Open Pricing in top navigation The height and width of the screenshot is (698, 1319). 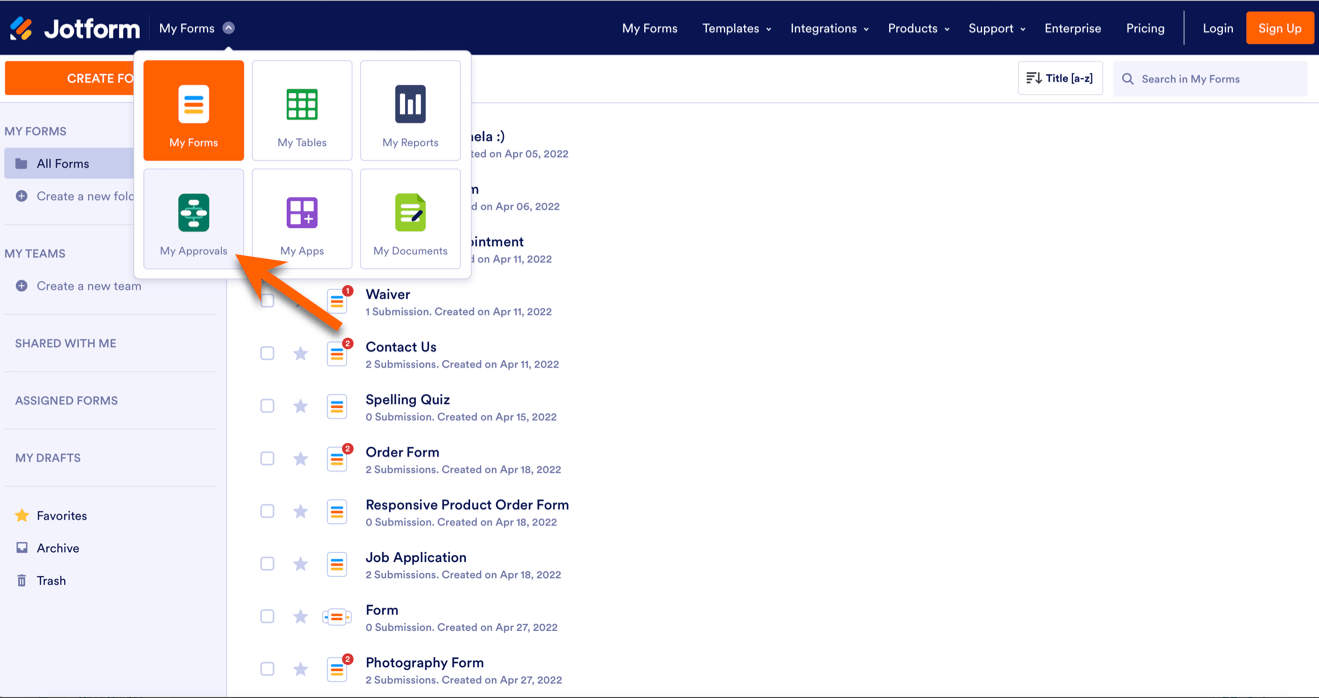click(x=1145, y=28)
